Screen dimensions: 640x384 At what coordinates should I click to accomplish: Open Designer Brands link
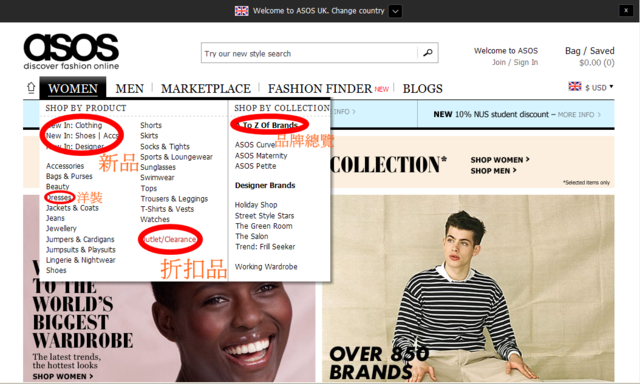point(265,185)
